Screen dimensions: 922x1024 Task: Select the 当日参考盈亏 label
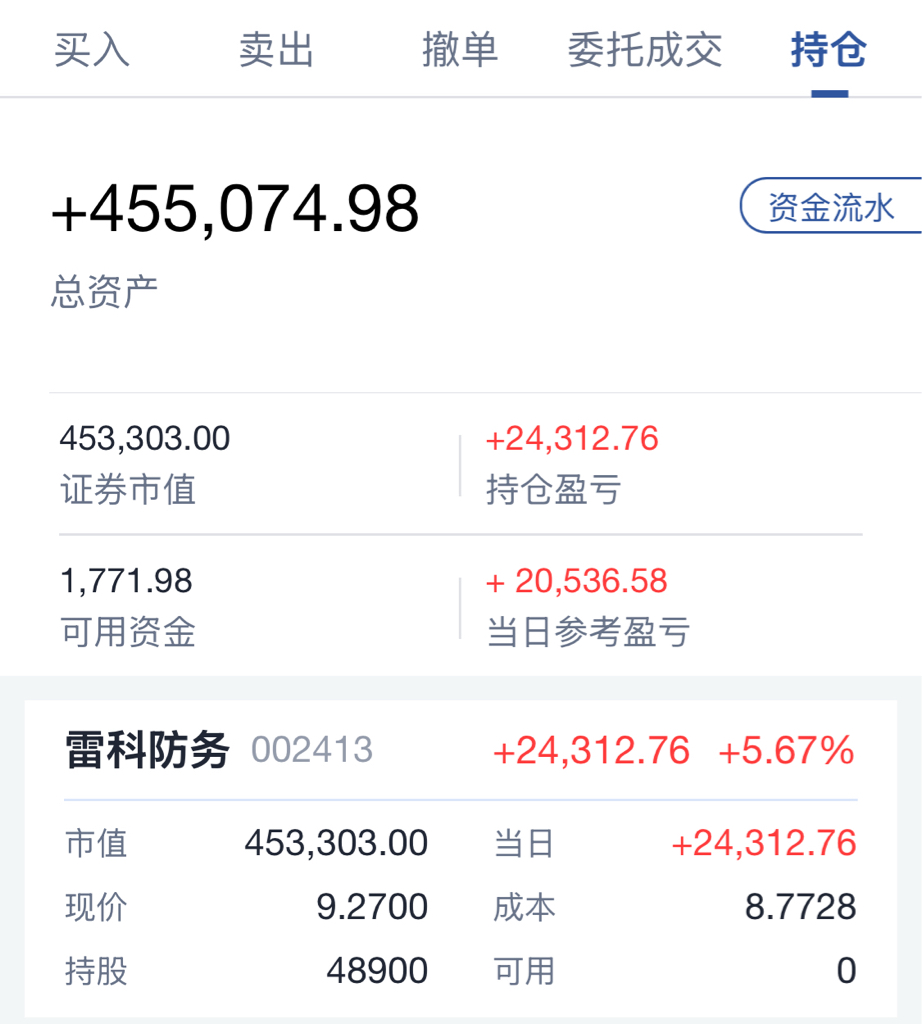pos(588,632)
